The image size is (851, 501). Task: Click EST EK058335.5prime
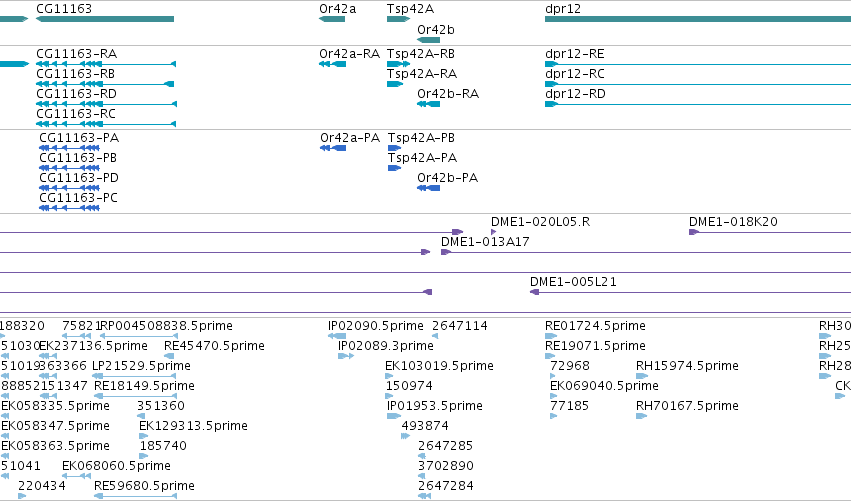pyautogui.click(x=55, y=407)
